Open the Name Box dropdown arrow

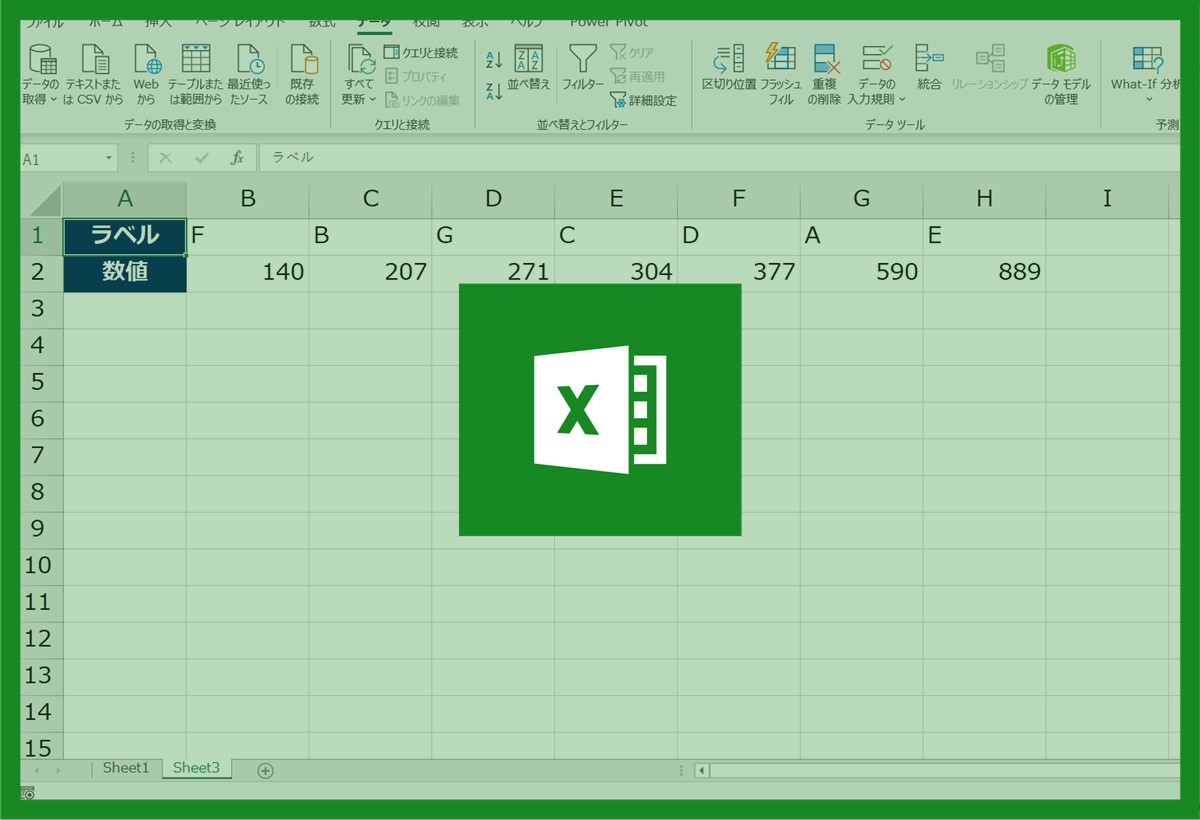coord(109,159)
